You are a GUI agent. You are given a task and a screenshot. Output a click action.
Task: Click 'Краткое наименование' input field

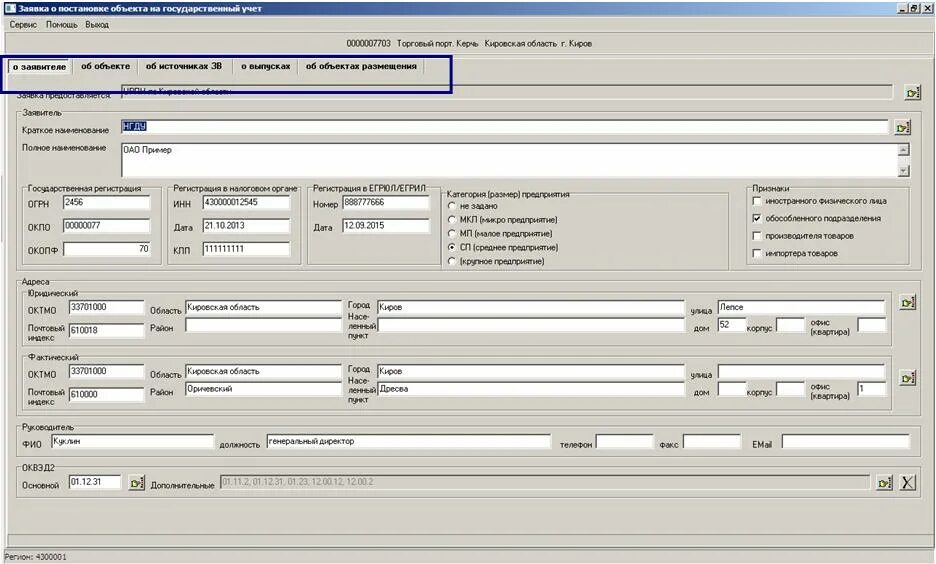(505, 127)
